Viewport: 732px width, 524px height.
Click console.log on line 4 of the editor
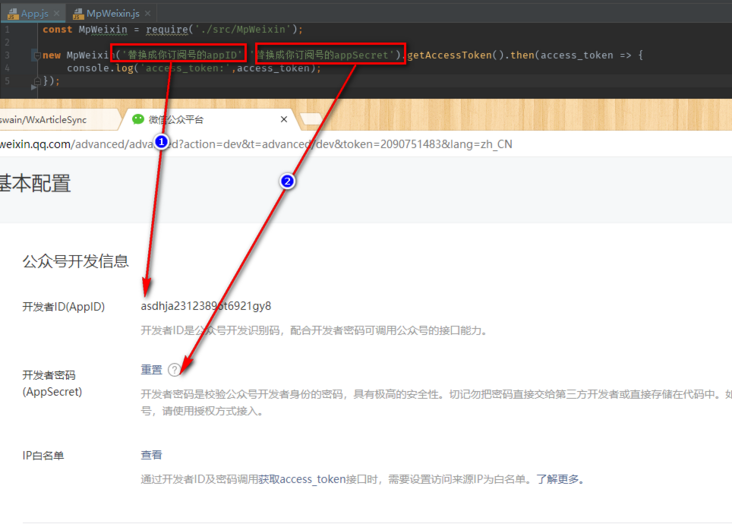[x=100, y=68]
